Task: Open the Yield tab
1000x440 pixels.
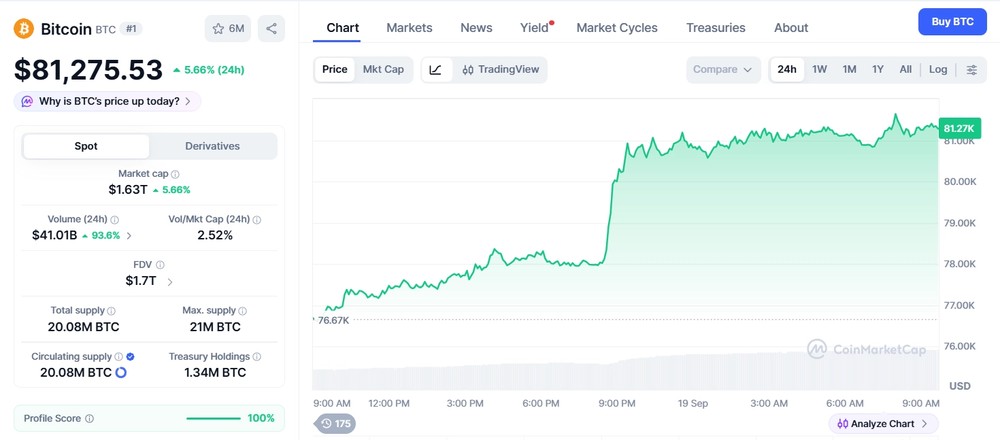Action: tap(534, 27)
